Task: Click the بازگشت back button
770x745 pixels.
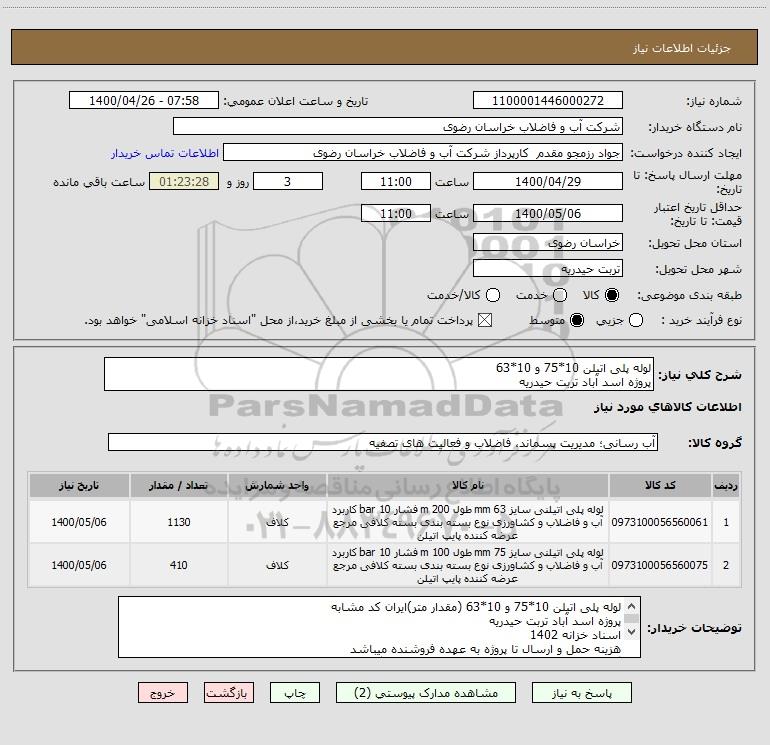Action: pyautogui.click(x=229, y=693)
